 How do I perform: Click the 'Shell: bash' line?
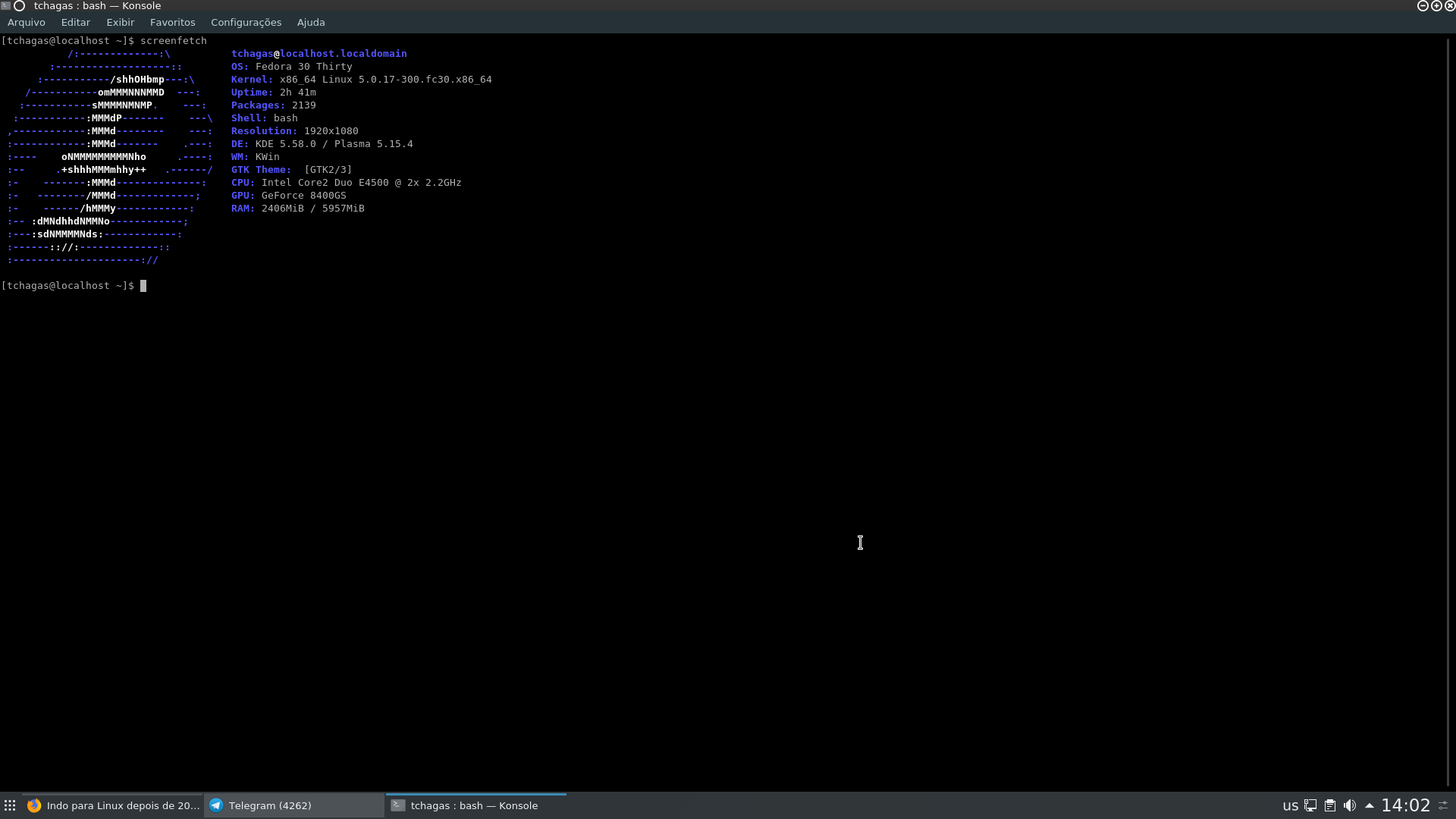pos(265,118)
